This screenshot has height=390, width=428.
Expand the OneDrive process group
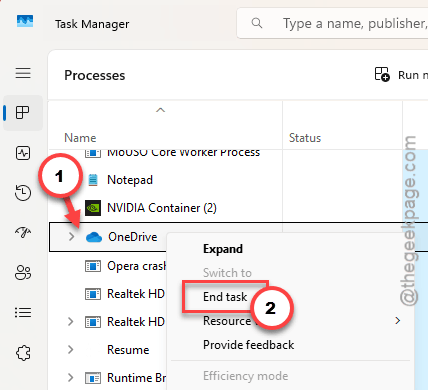[x=71, y=237]
